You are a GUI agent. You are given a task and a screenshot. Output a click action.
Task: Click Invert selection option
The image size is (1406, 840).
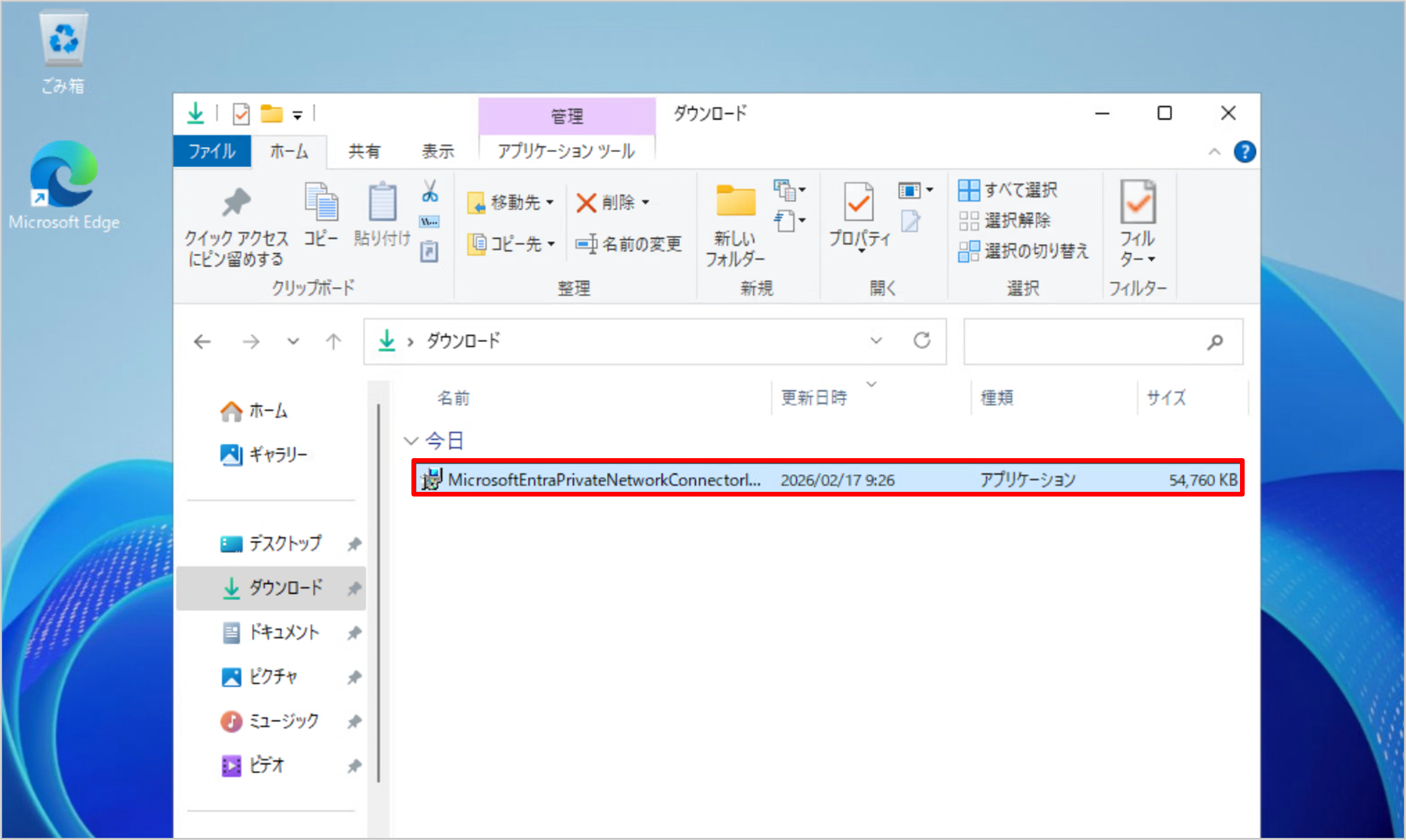[1023, 251]
